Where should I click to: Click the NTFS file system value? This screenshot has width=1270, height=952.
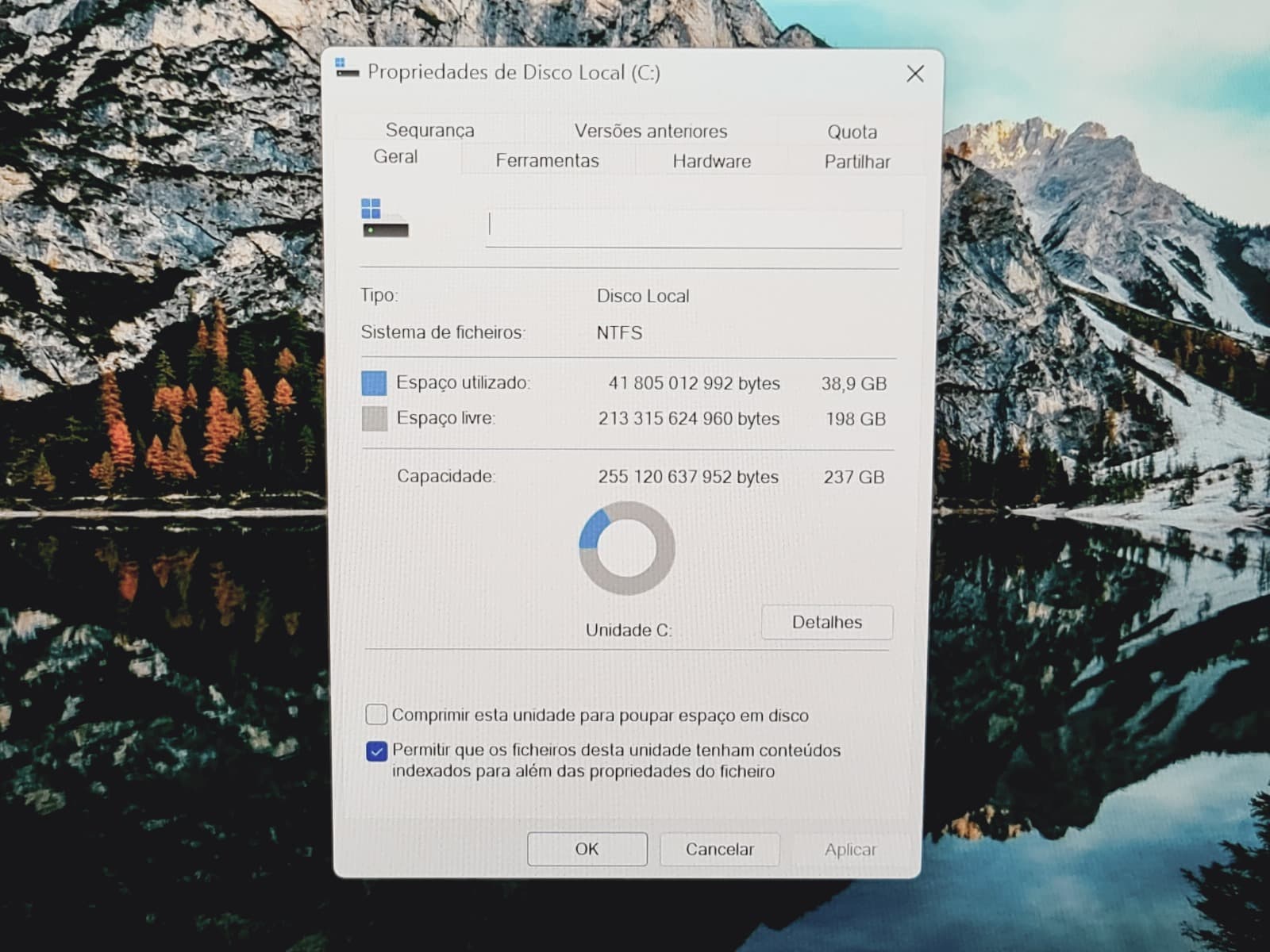619,332
